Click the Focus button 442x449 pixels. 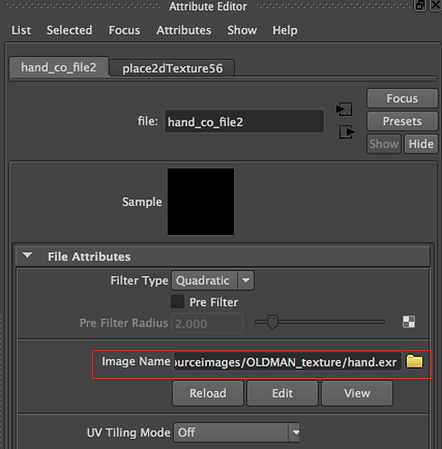402,98
